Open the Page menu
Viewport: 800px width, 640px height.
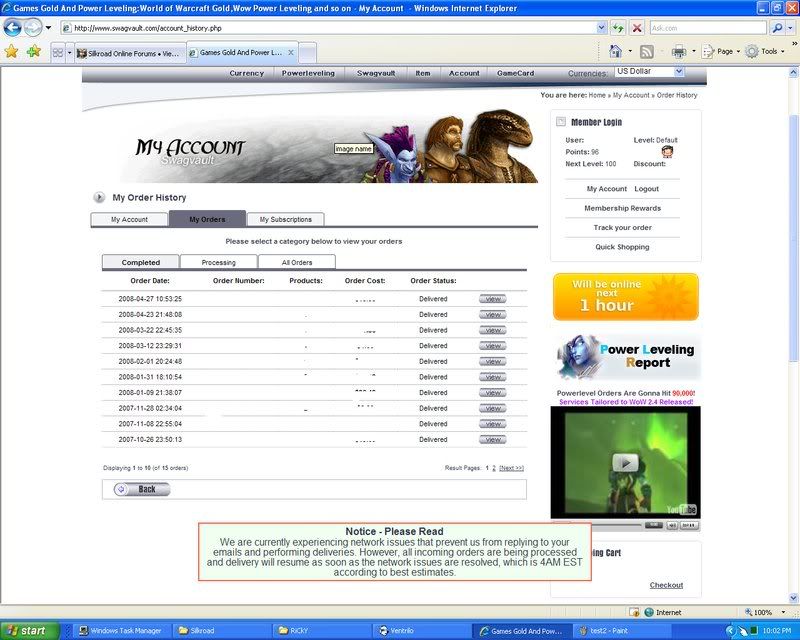coord(721,51)
